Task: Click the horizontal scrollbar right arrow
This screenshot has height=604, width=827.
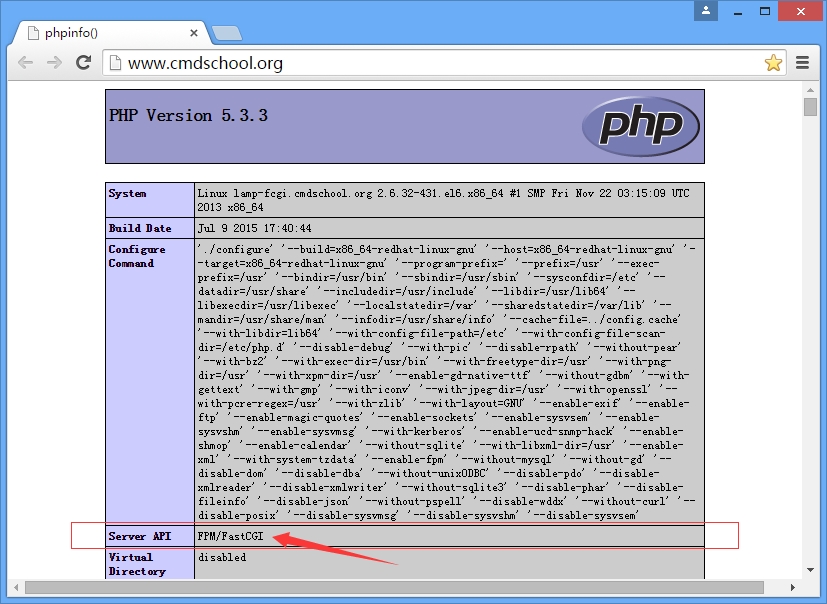Action: (x=792, y=587)
